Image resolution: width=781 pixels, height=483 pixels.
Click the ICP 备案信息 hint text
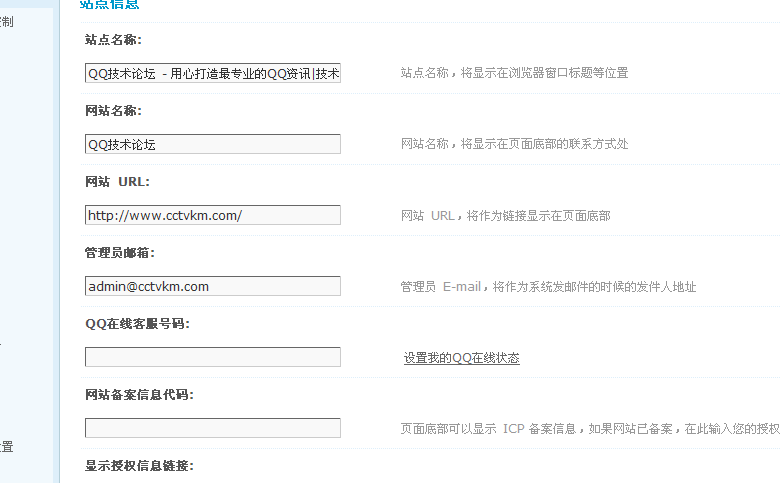click(x=589, y=429)
